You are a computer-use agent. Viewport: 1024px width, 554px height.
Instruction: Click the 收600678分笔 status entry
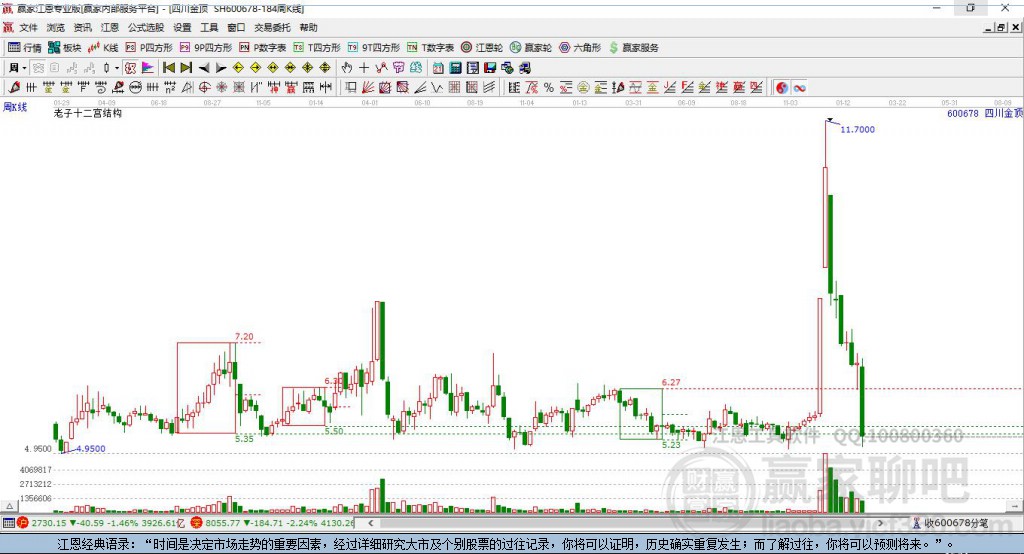pos(950,523)
